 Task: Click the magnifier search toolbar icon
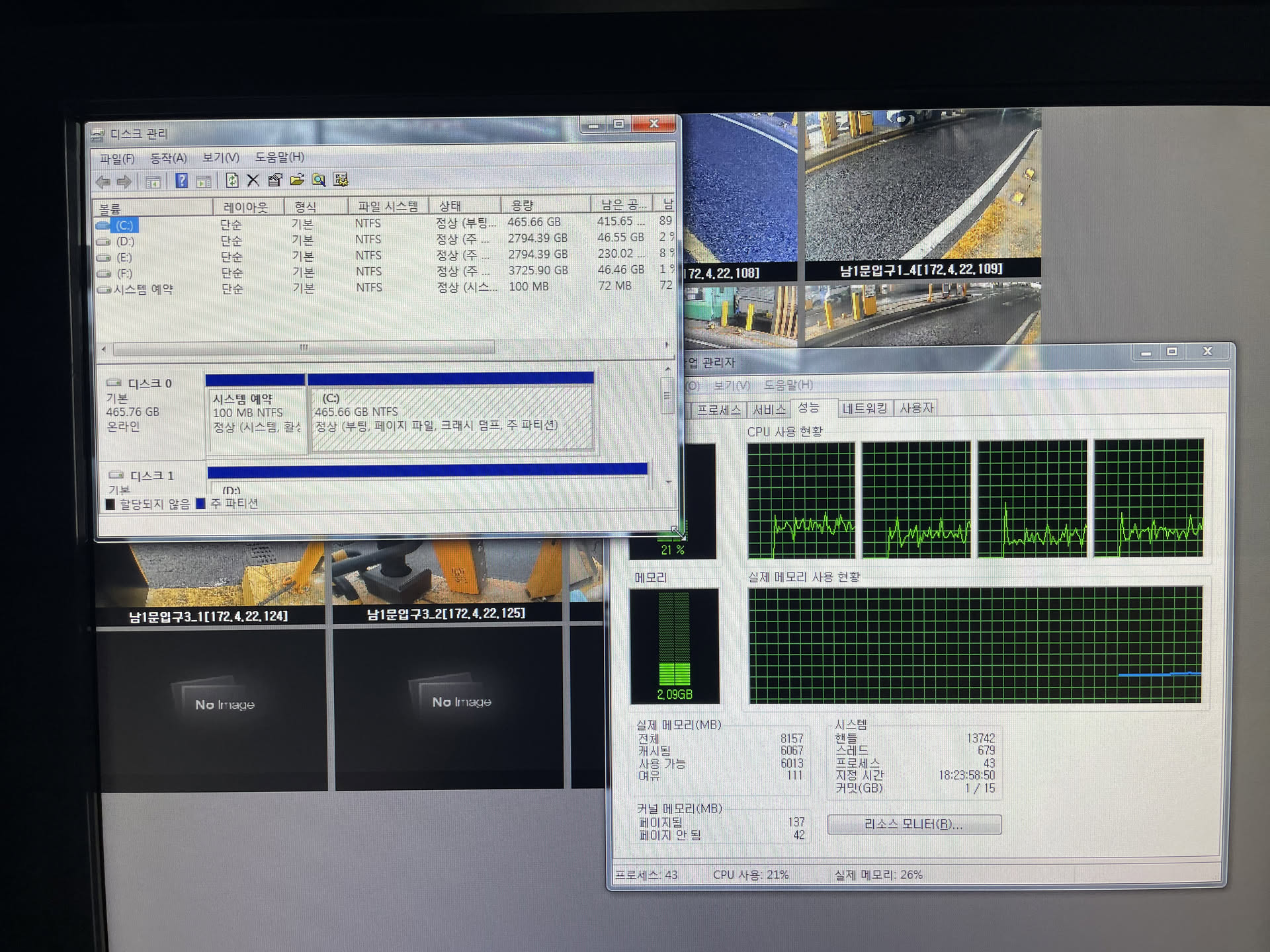(319, 180)
